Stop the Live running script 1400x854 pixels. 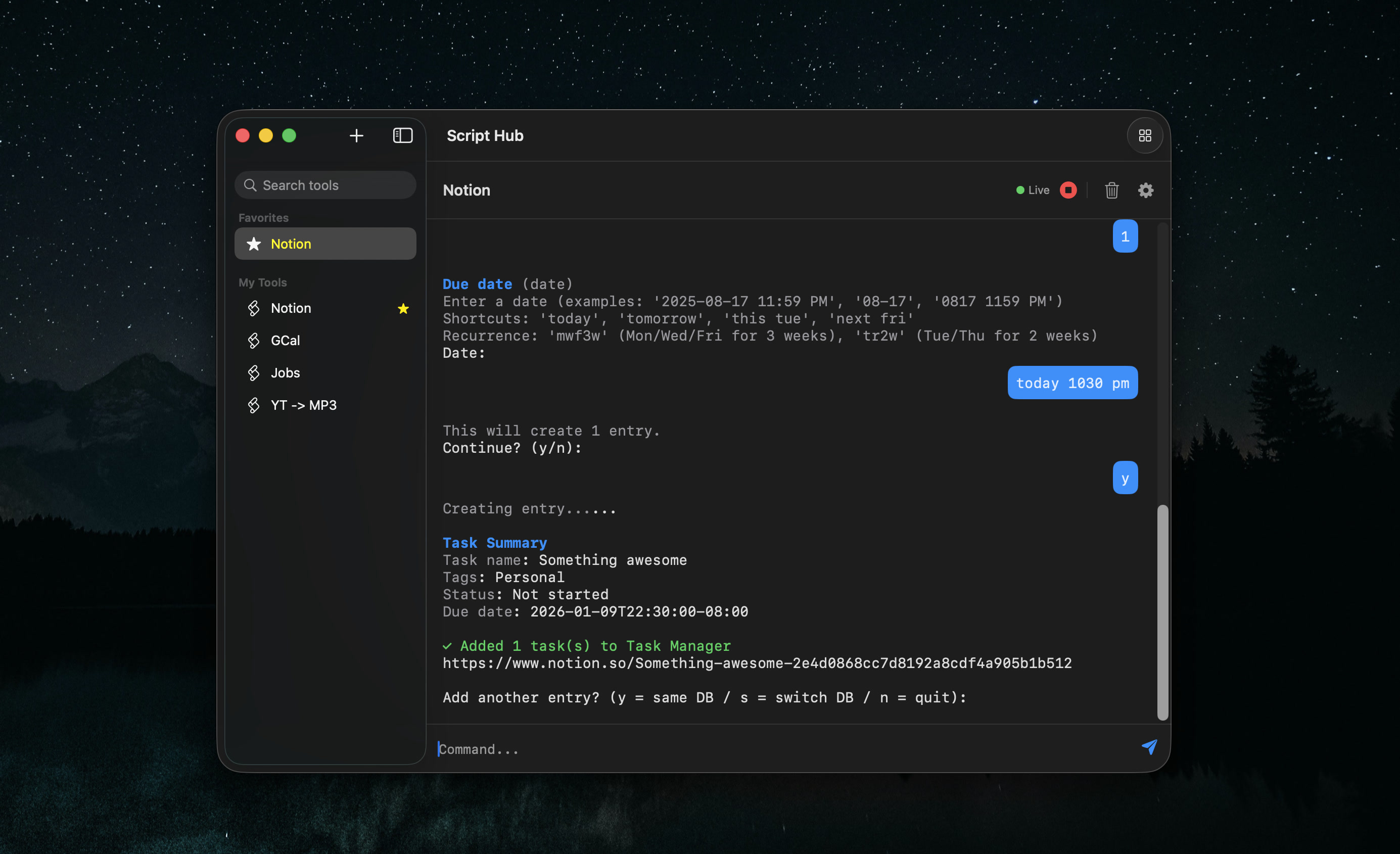1067,190
